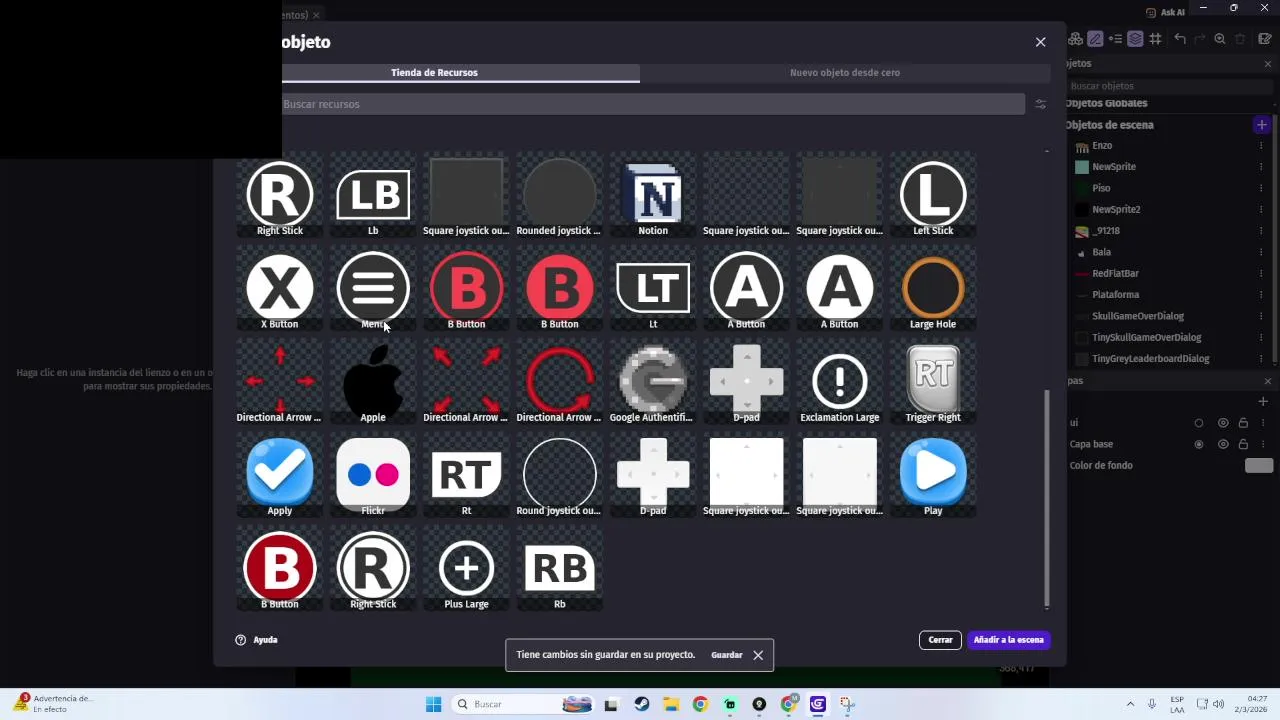Pick the X Button asset
Screen dimensions: 1280x720
click(x=280, y=288)
